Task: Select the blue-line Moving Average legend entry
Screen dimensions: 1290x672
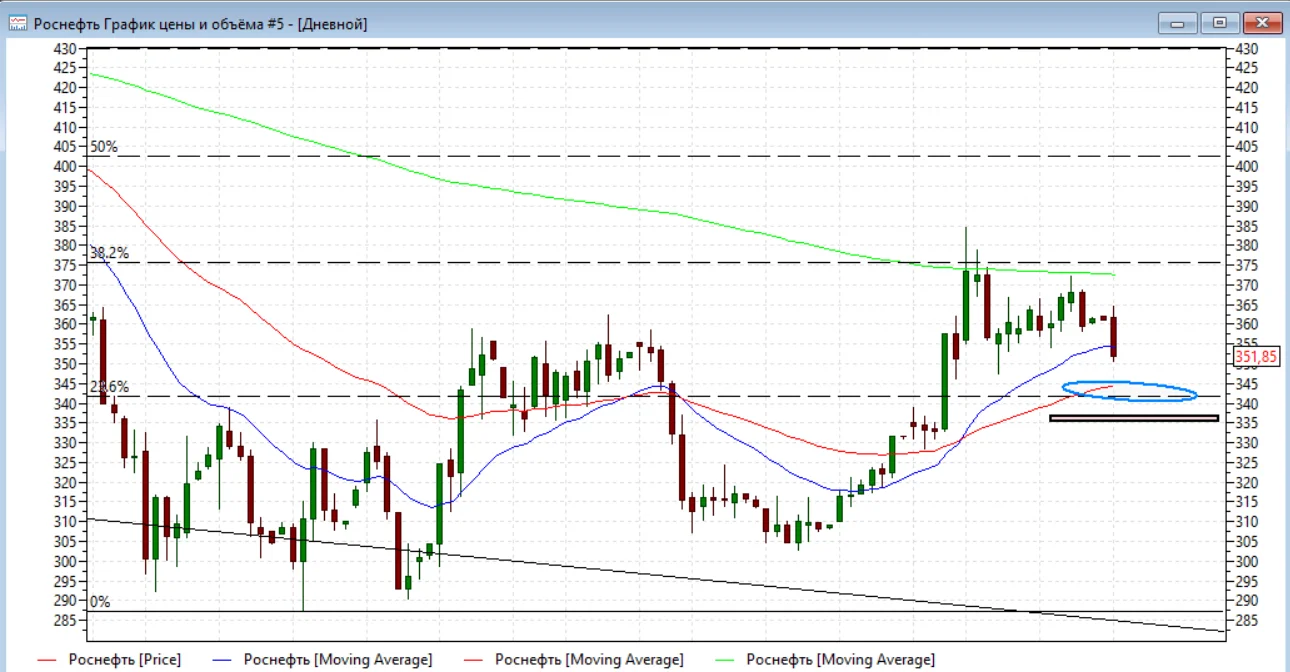Action: (x=324, y=659)
